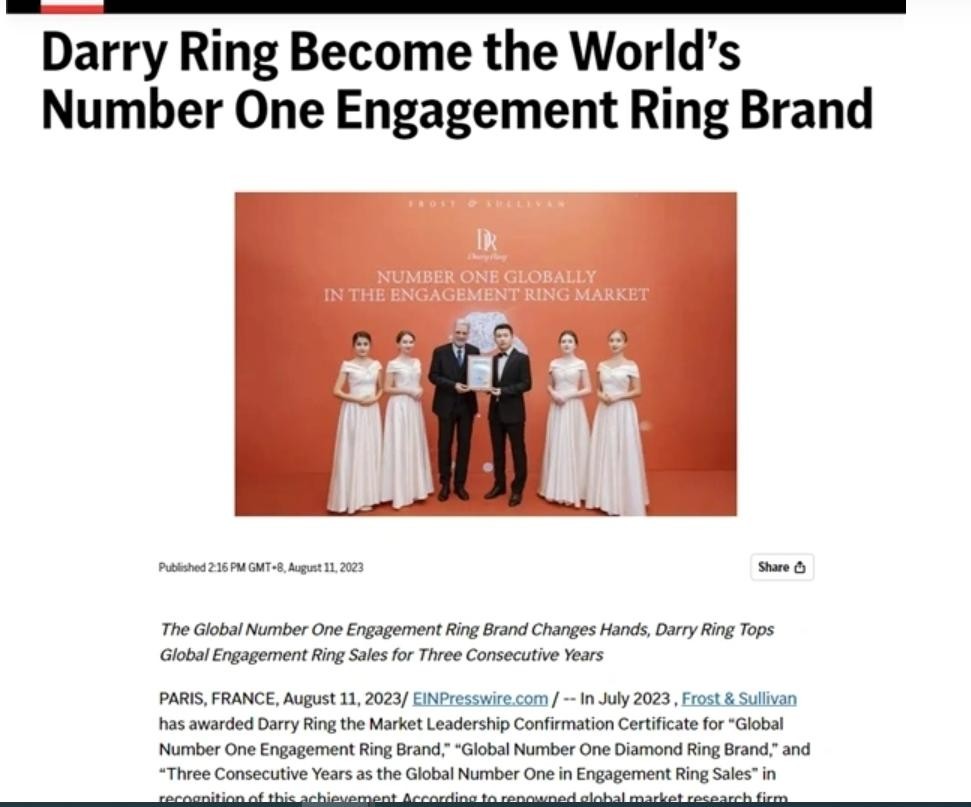Click the 'PARIS, FRANCE, August 11, 2023' dateline
Screen dimensions: 971x807
(x=280, y=699)
